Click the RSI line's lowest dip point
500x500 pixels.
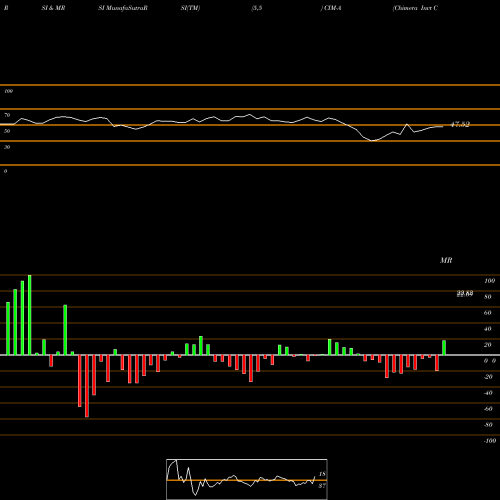(x=372, y=141)
